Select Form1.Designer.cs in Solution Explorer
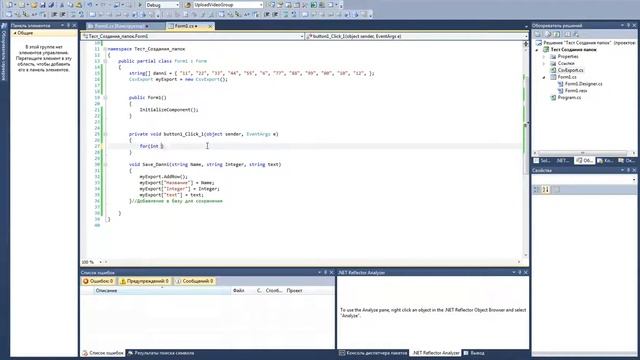 (x=580, y=84)
